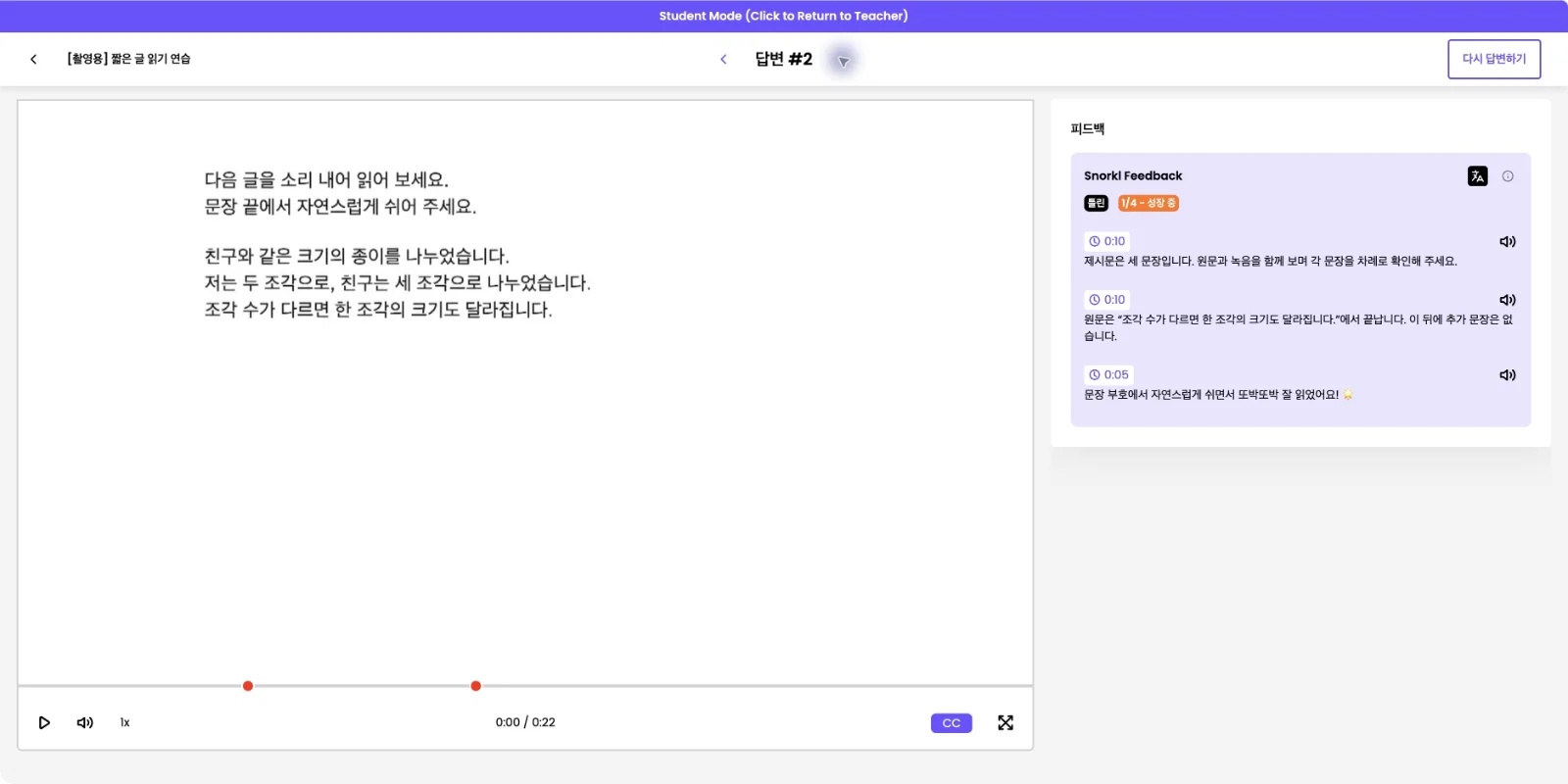The image size is (1568, 784).
Task: Jump to 0:10 timestamp for 원문은 조각 수가 feedback
Action: [1107, 300]
